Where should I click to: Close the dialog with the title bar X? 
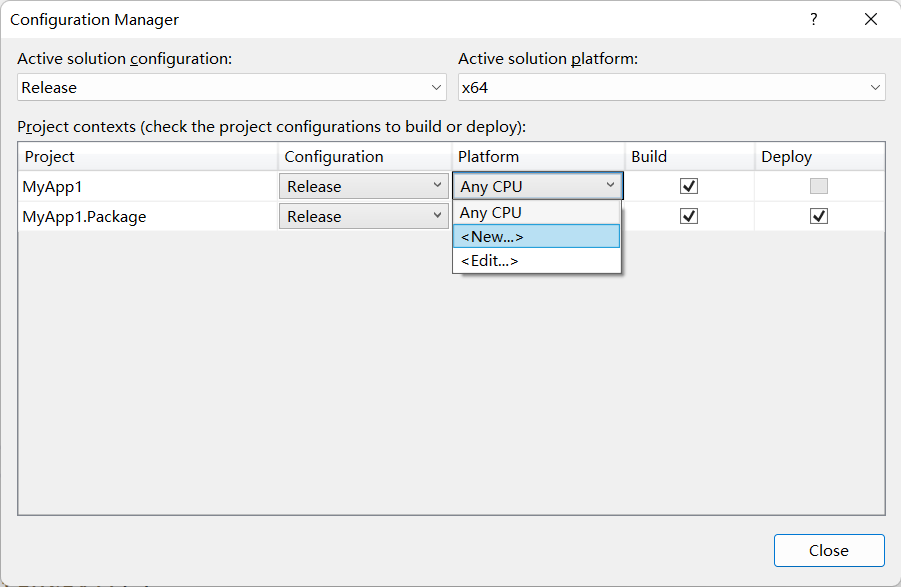[x=871, y=19]
